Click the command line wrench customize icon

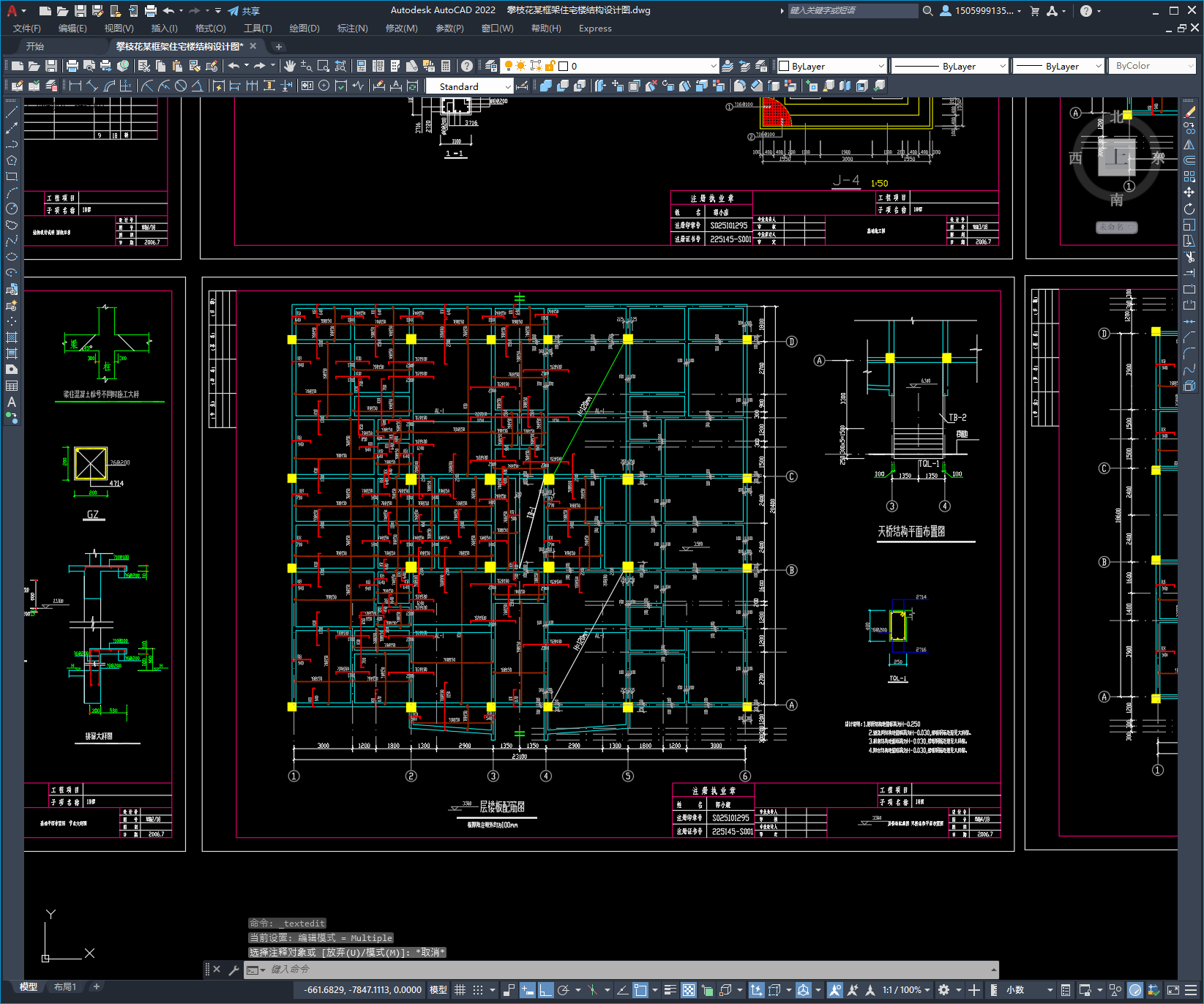pyautogui.click(x=234, y=970)
